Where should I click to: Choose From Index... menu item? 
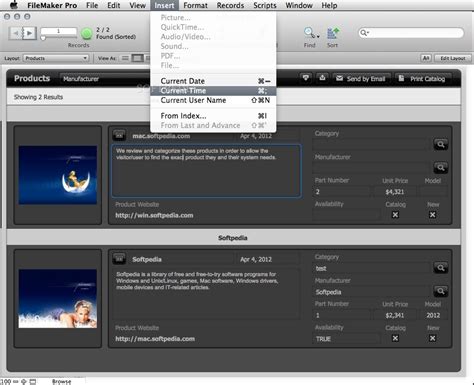(213, 116)
